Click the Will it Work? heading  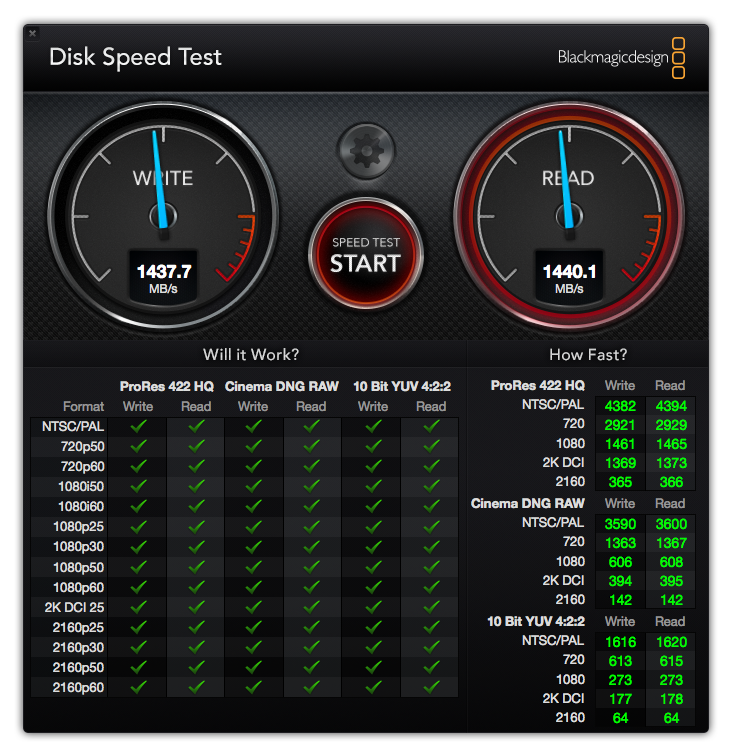coord(251,355)
